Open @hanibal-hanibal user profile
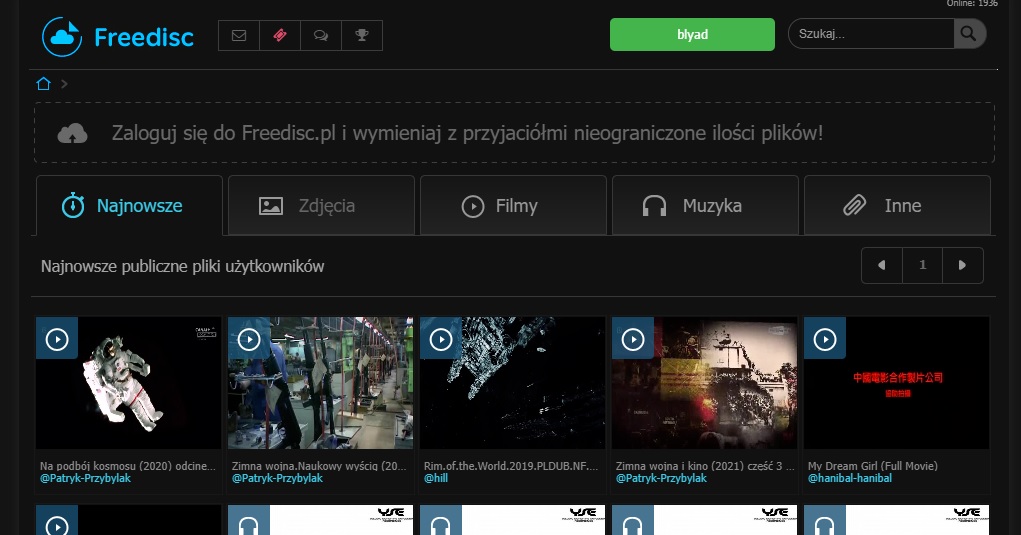 (850, 478)
